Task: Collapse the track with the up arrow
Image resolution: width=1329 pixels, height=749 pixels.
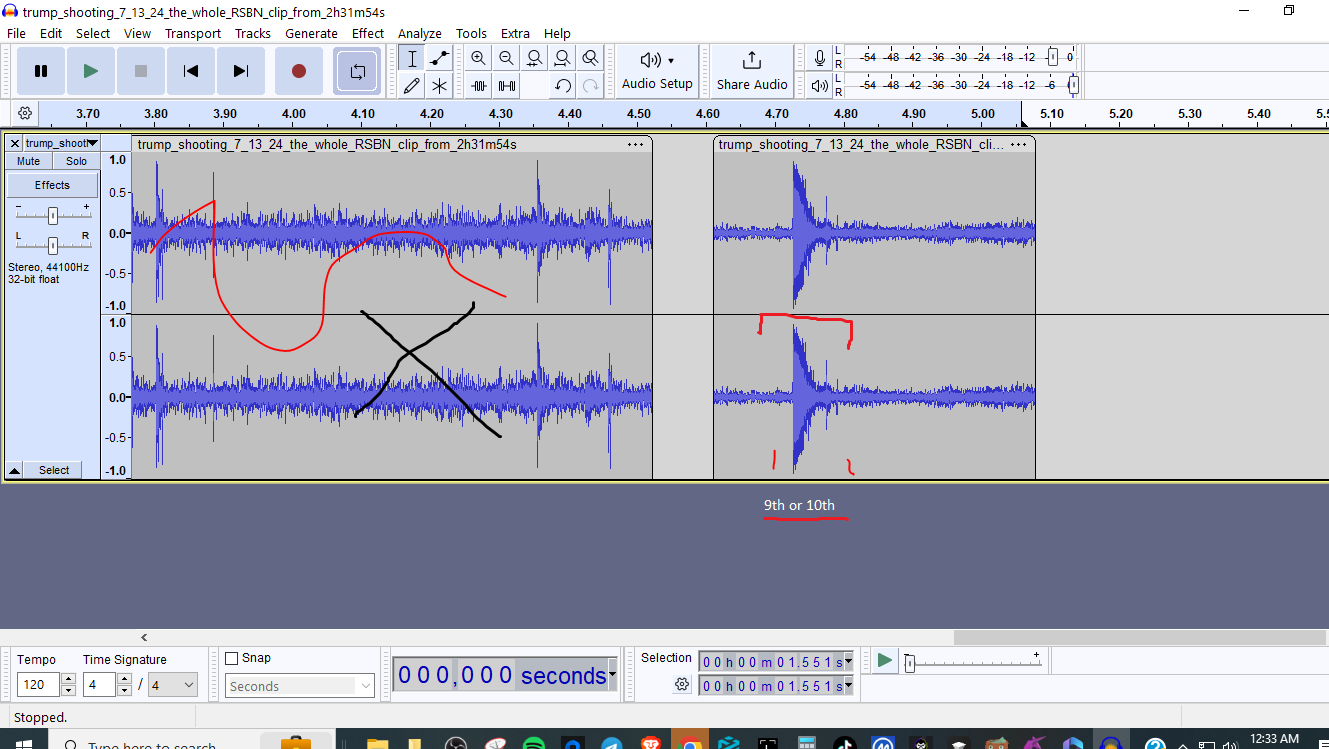Action: [15, 470]
